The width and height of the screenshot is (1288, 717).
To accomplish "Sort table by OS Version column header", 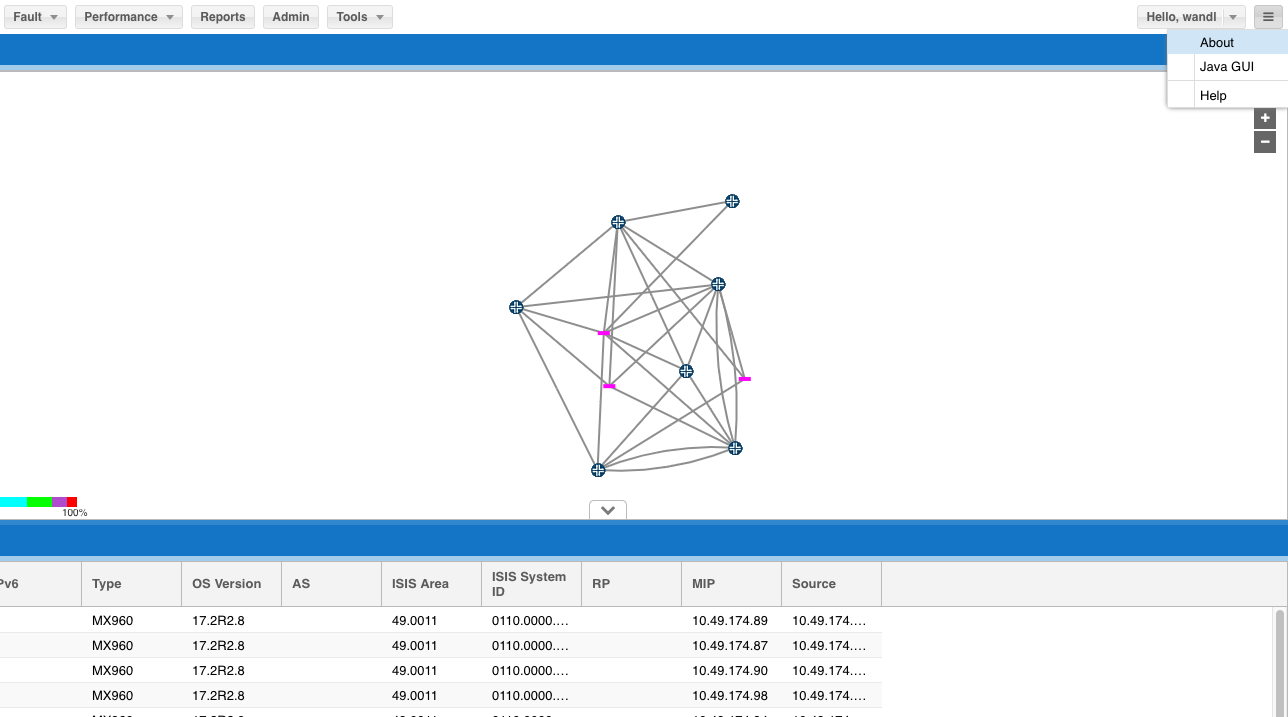I will pos(227,584).
